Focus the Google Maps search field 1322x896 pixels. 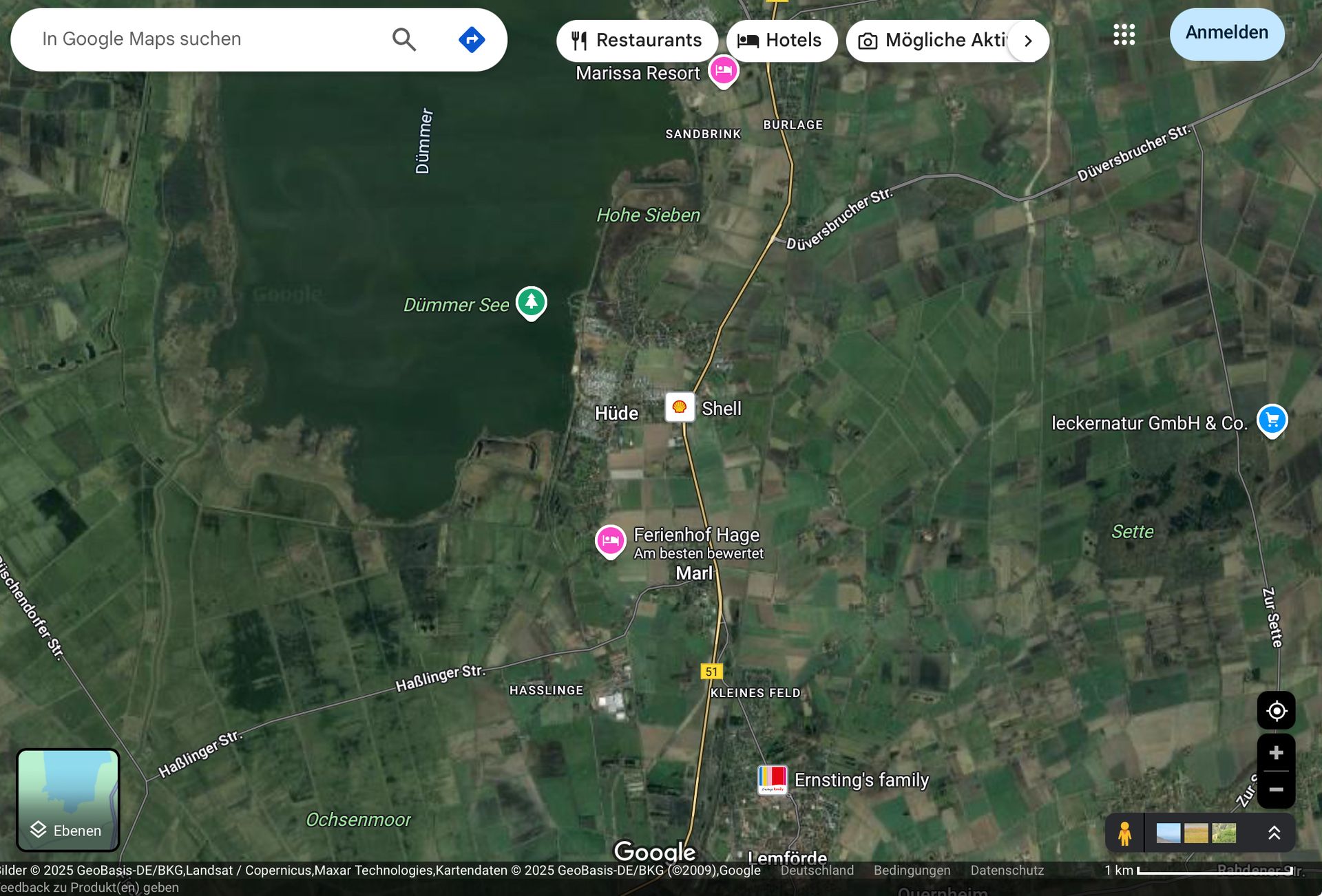coord(207,39)
